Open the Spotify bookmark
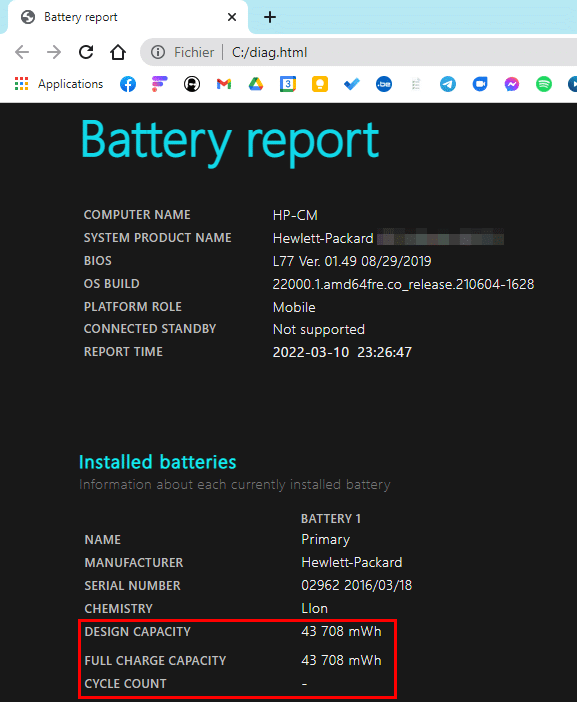This screenshot has width=577, height=702. click(544, 84)
